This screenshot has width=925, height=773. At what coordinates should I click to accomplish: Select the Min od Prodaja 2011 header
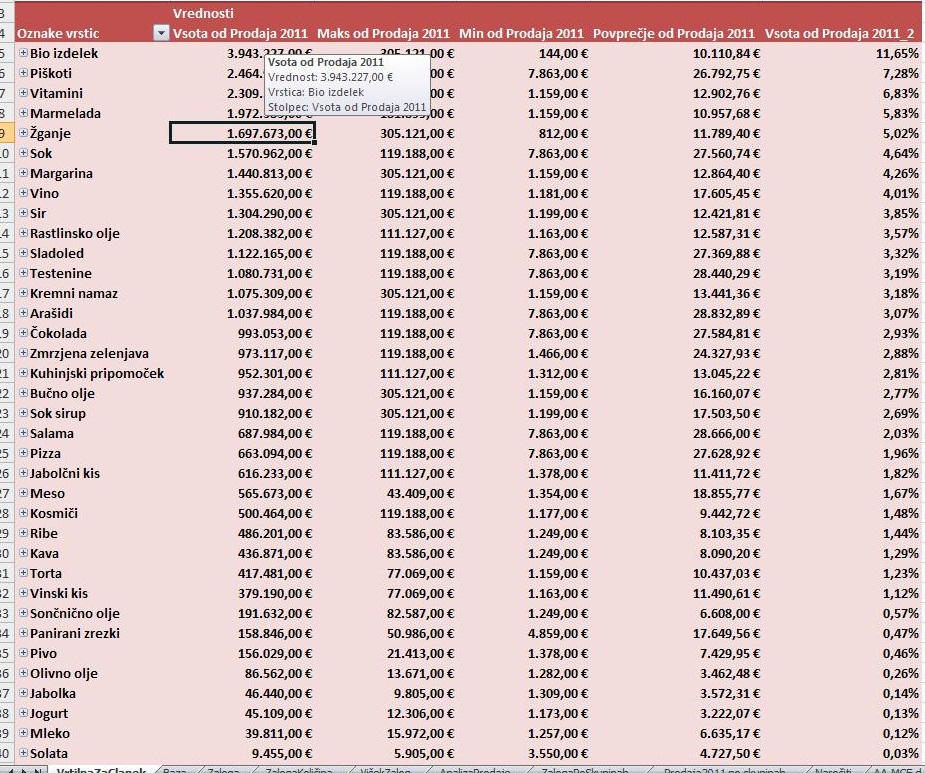point(521,33)
